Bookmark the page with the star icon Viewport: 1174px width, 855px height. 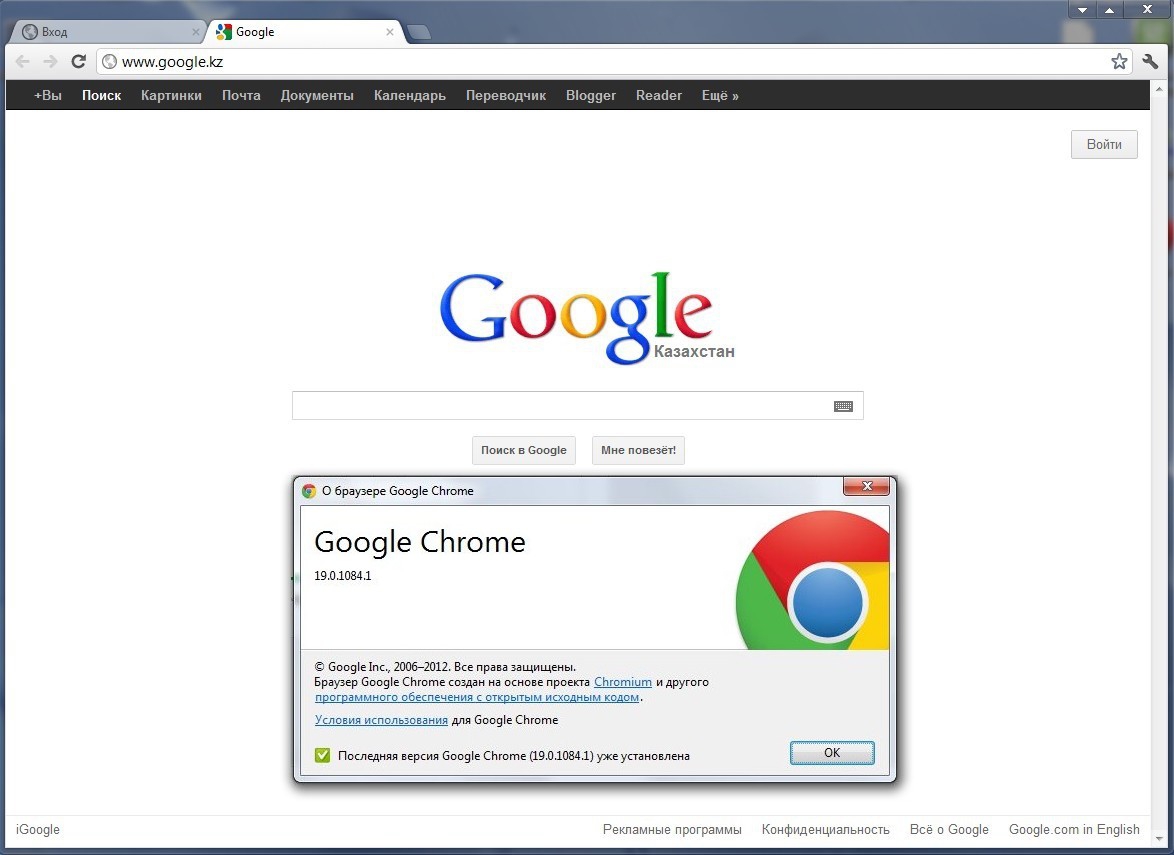(1119, 62)
